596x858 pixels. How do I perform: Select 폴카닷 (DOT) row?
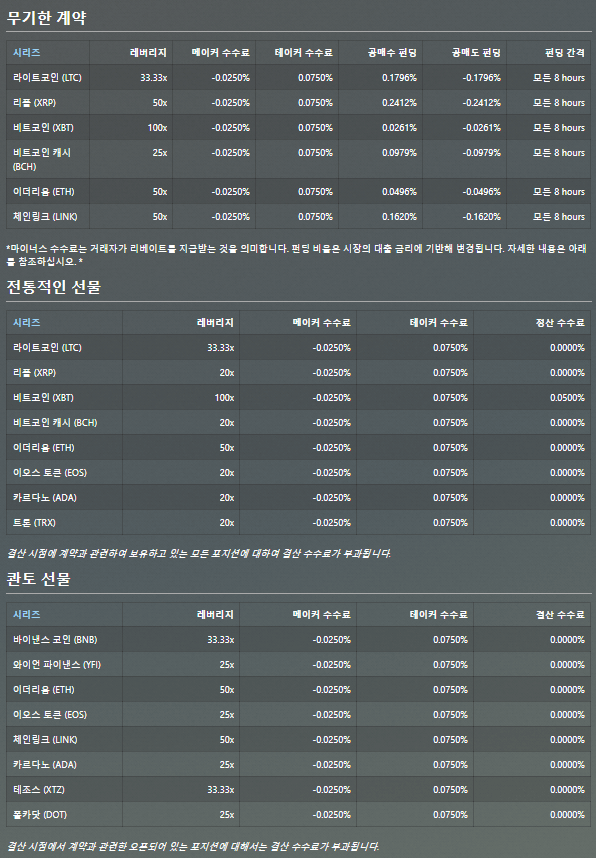pyautogui.click(x=298, y=815)
